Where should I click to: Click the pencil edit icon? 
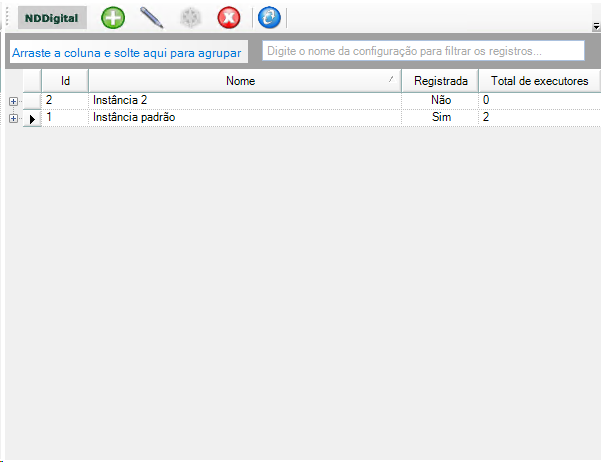click(152, 18)
